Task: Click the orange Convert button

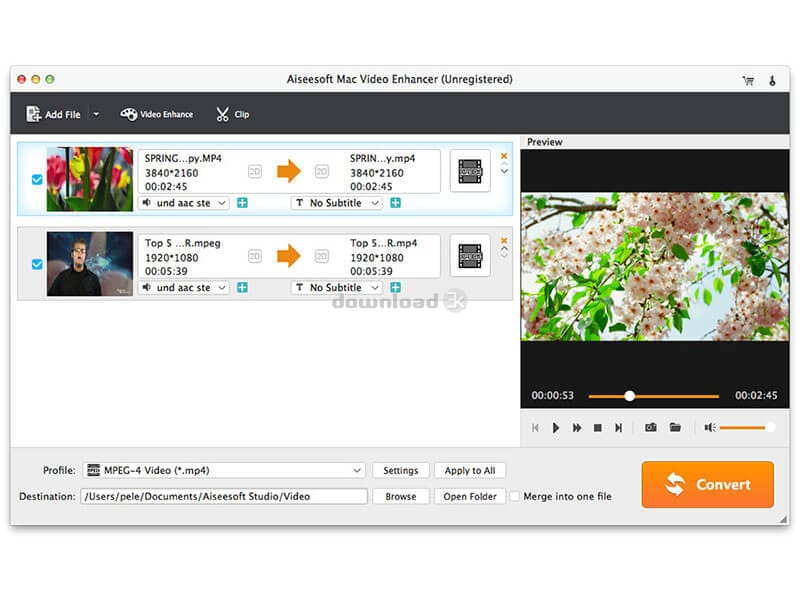Action: [x=708, y=484]
